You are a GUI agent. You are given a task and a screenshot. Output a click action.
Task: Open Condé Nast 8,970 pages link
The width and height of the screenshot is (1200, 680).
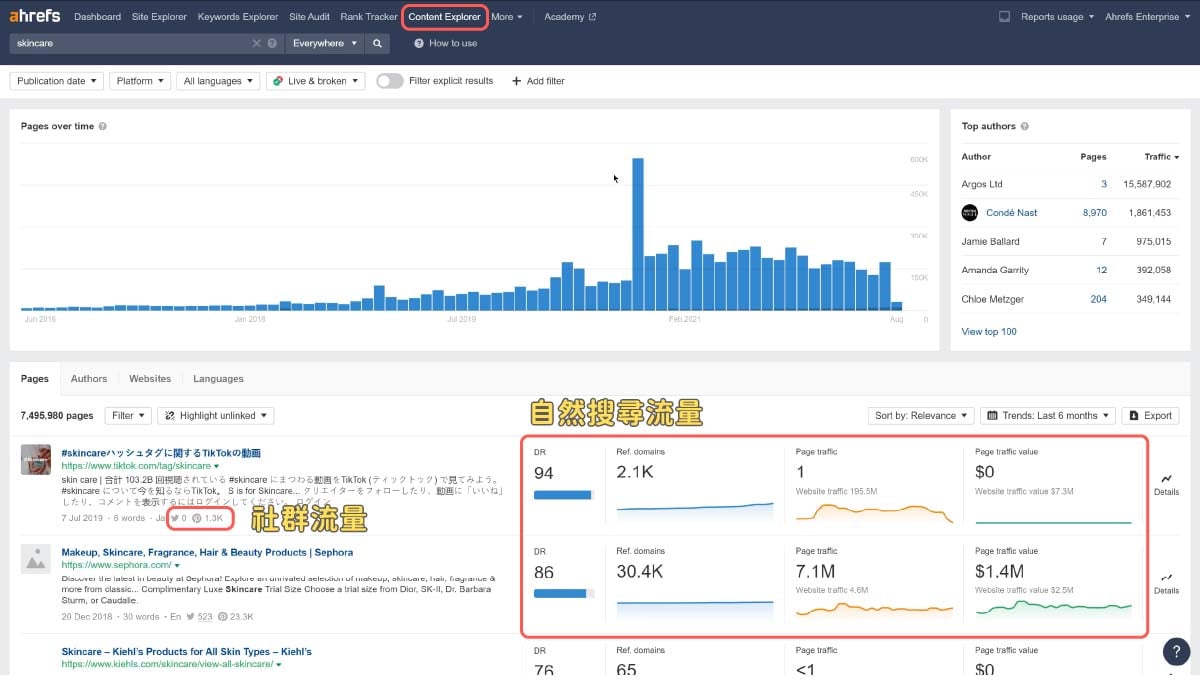pos(1094,212)
